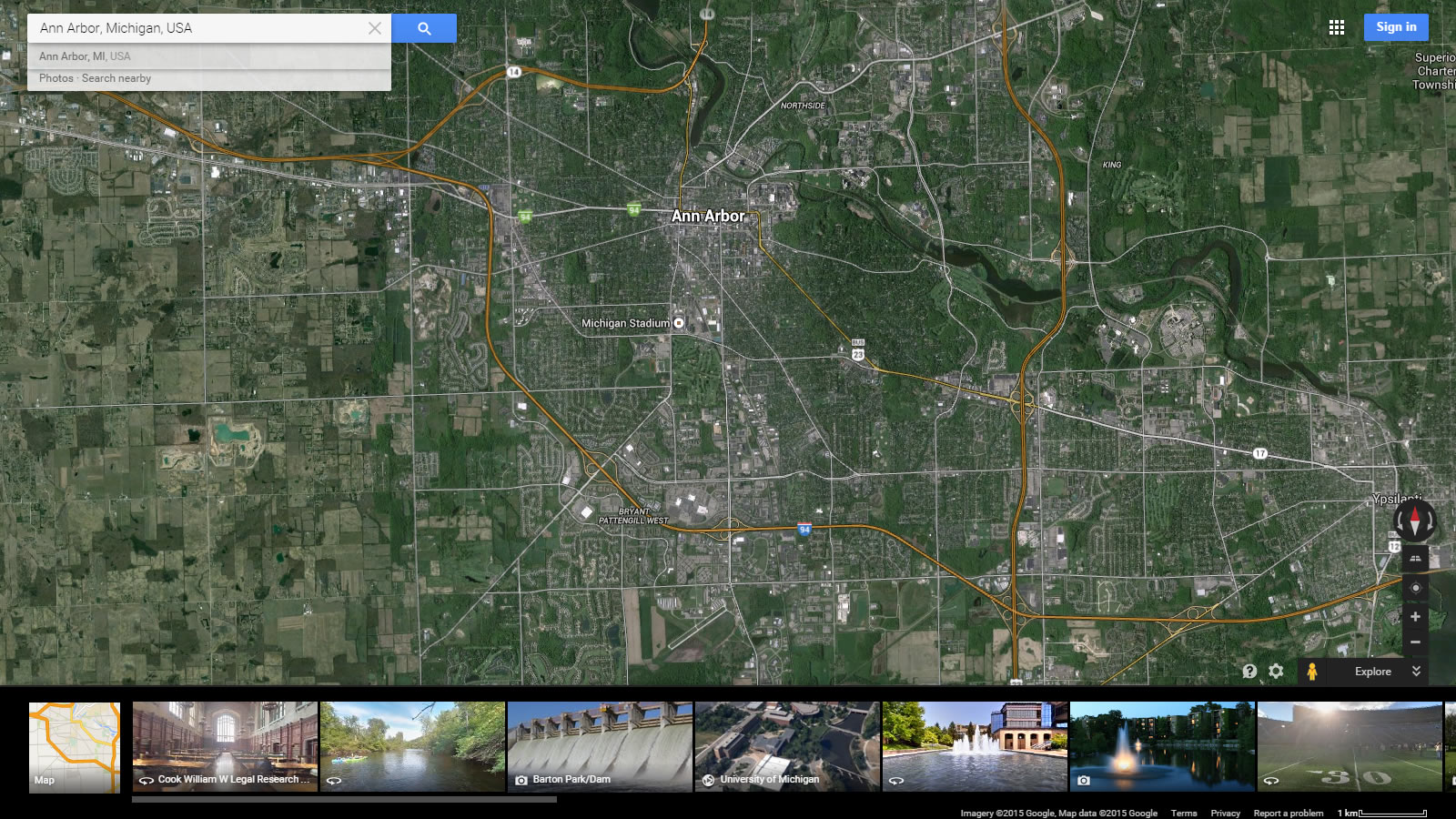Toggle tilt view of the map
The width and height of the screenshot is (1456, 819).
click(x=1415, y=558)
